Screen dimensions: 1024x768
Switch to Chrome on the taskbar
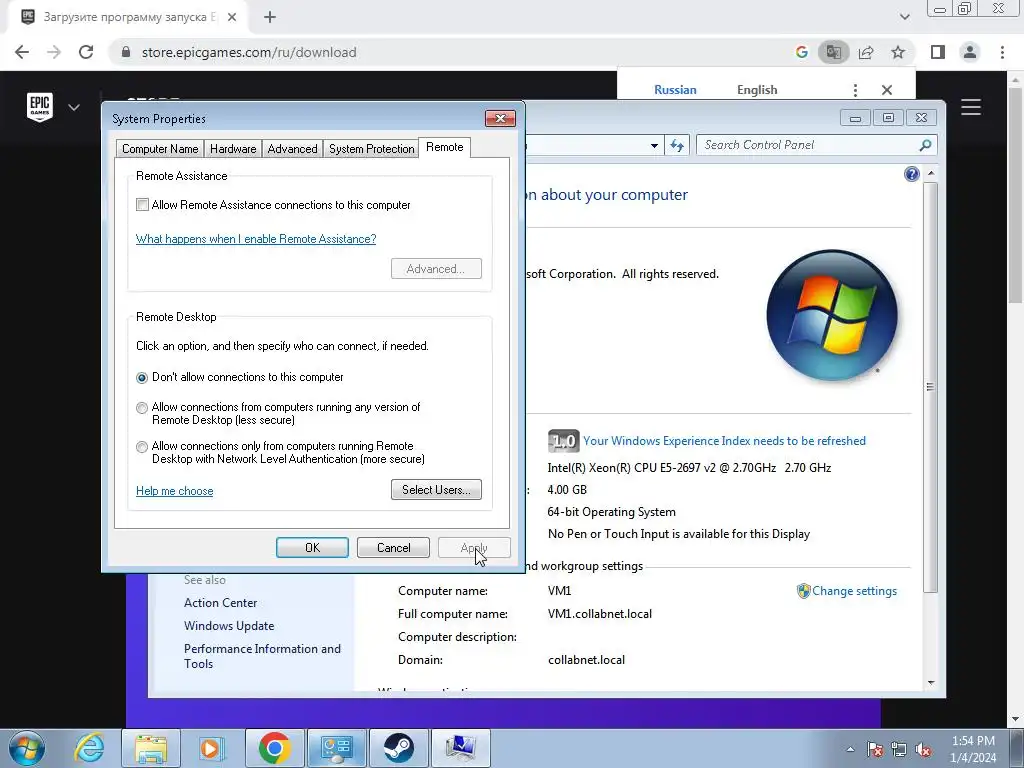[x=274, y=748]
